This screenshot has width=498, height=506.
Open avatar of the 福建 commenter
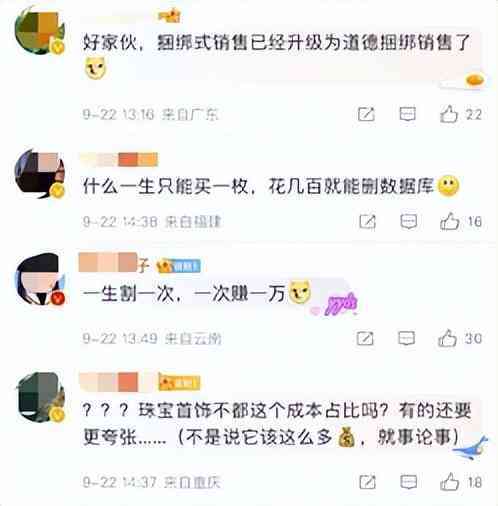(x=40, y=174)
